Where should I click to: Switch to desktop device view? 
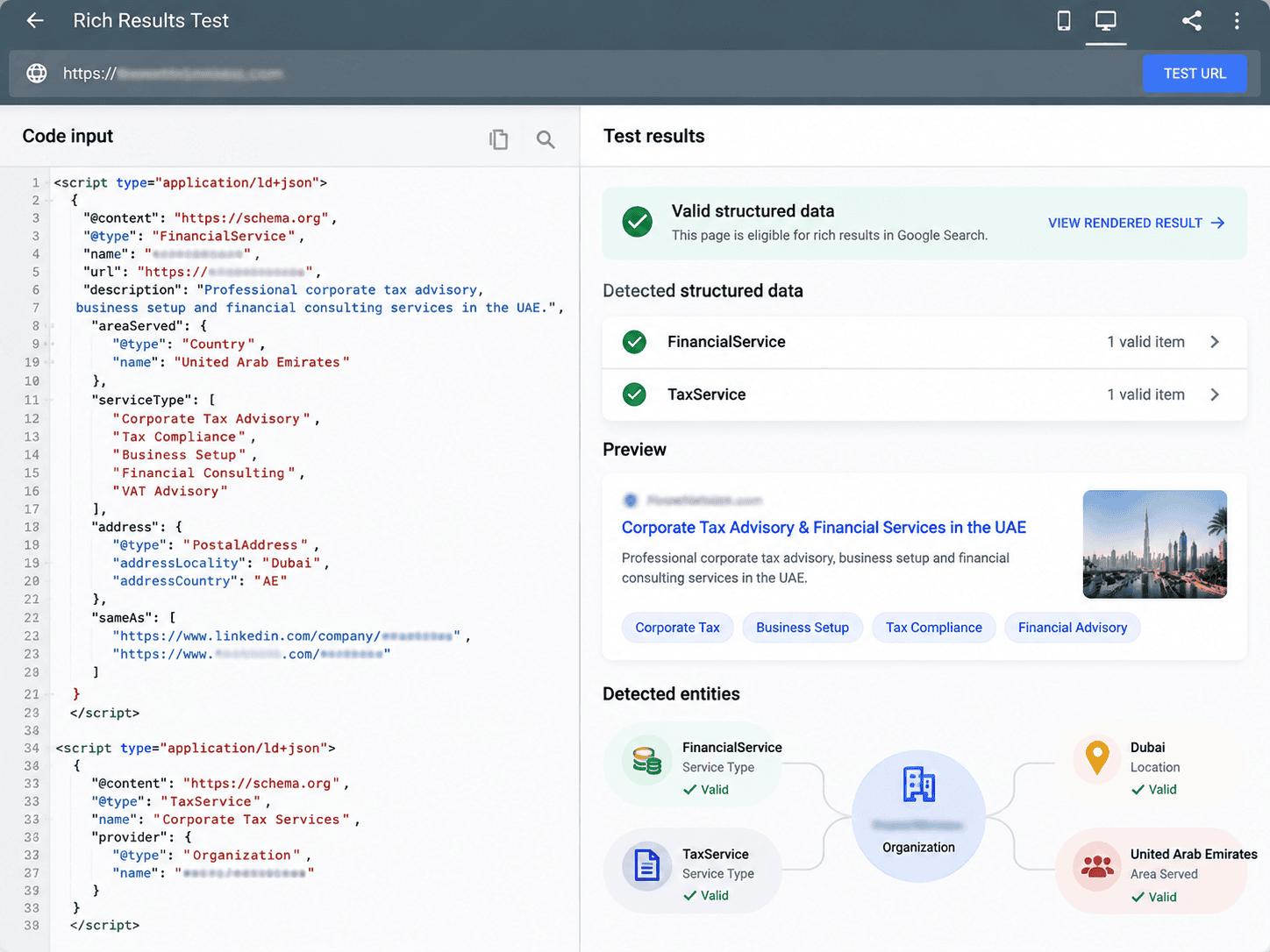pyautogui.click(x=1106, y=20)
